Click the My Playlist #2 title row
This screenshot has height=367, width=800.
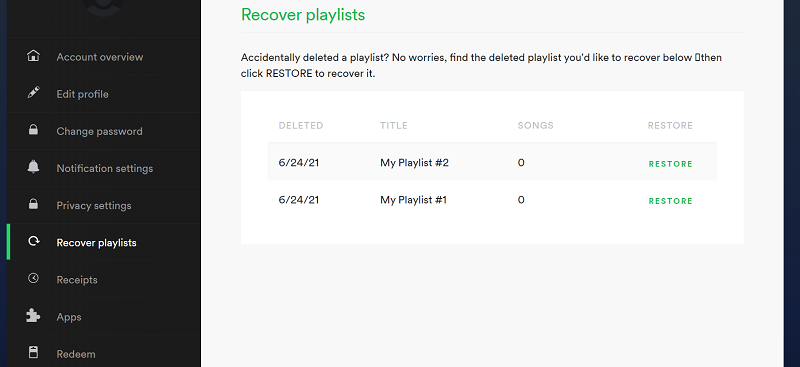pos(492,162)
